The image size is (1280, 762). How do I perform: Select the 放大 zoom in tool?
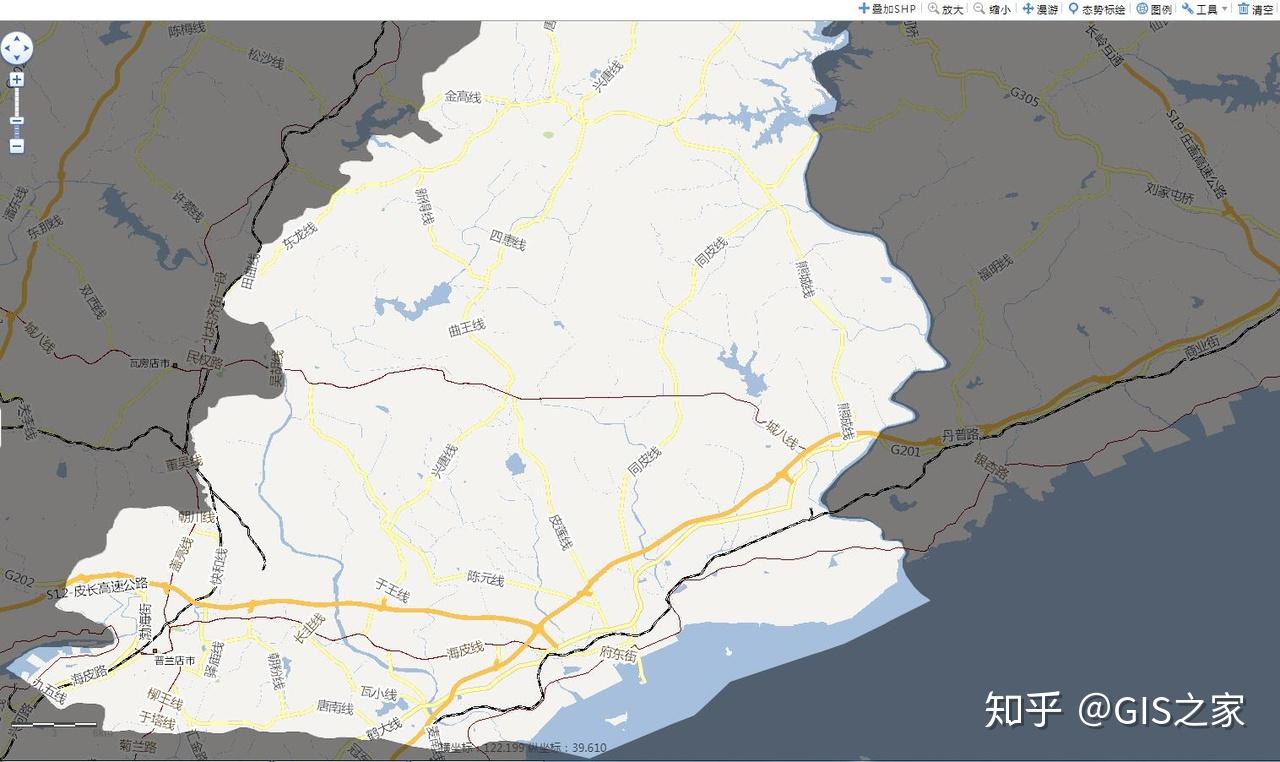pos(943,9)
